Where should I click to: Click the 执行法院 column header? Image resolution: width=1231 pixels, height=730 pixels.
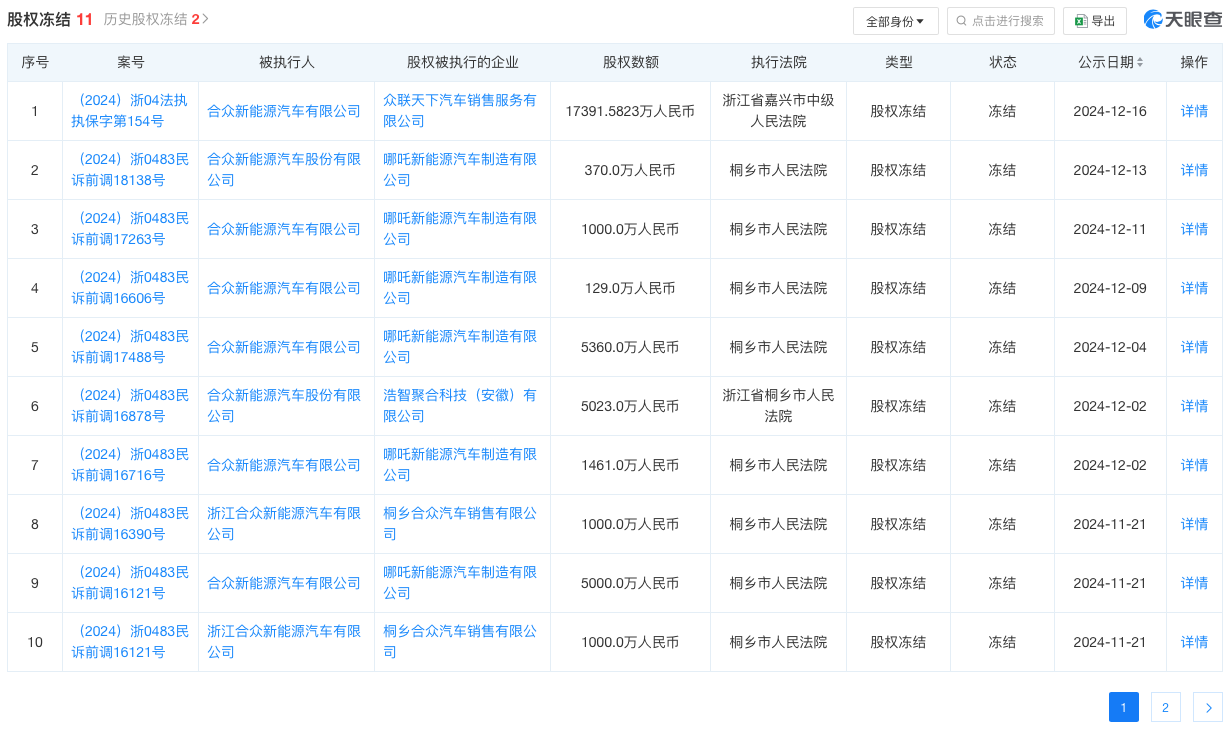[x=778, y=62]
